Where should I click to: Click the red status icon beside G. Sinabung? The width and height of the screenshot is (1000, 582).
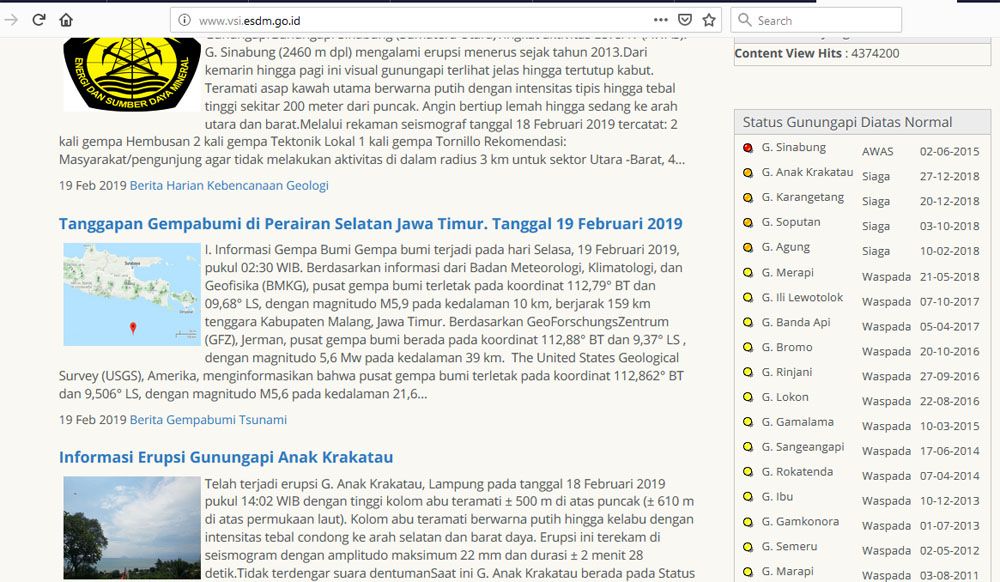click(x=748, y=148)
